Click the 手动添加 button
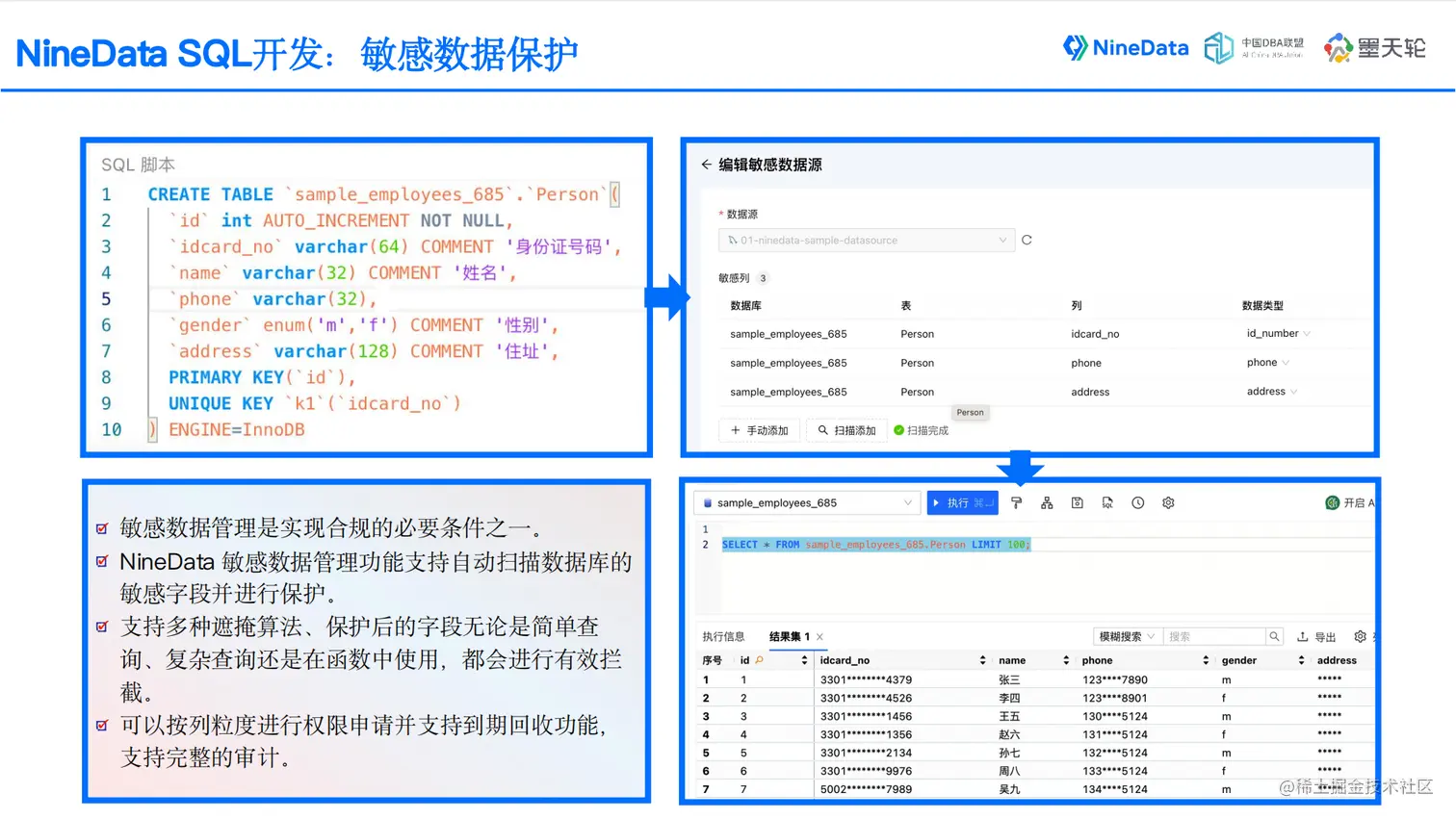Image resolution: width=1456 pixels, height=819 pixels. 760,430
